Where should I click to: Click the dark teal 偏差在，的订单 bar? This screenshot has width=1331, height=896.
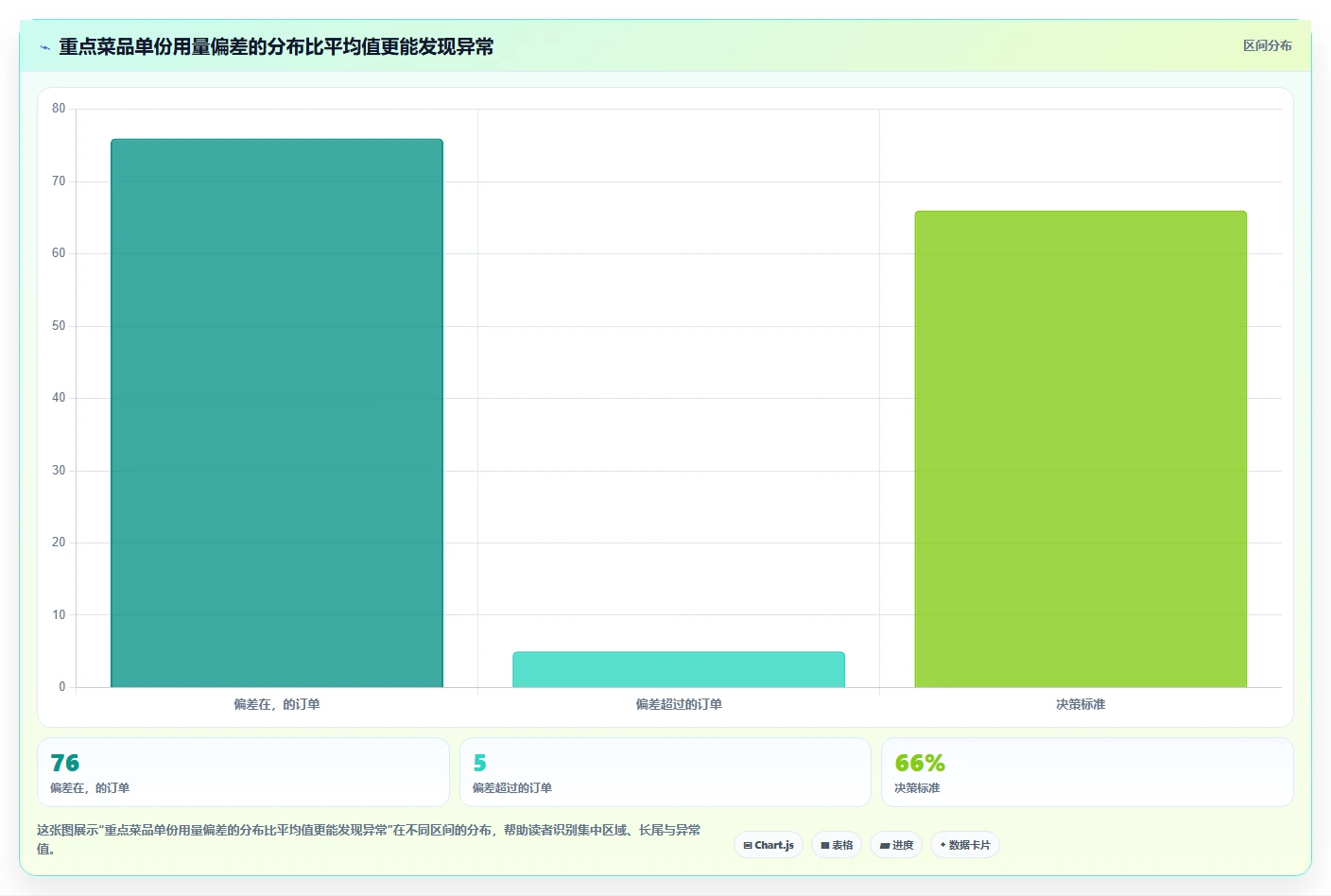coord(277,413)
